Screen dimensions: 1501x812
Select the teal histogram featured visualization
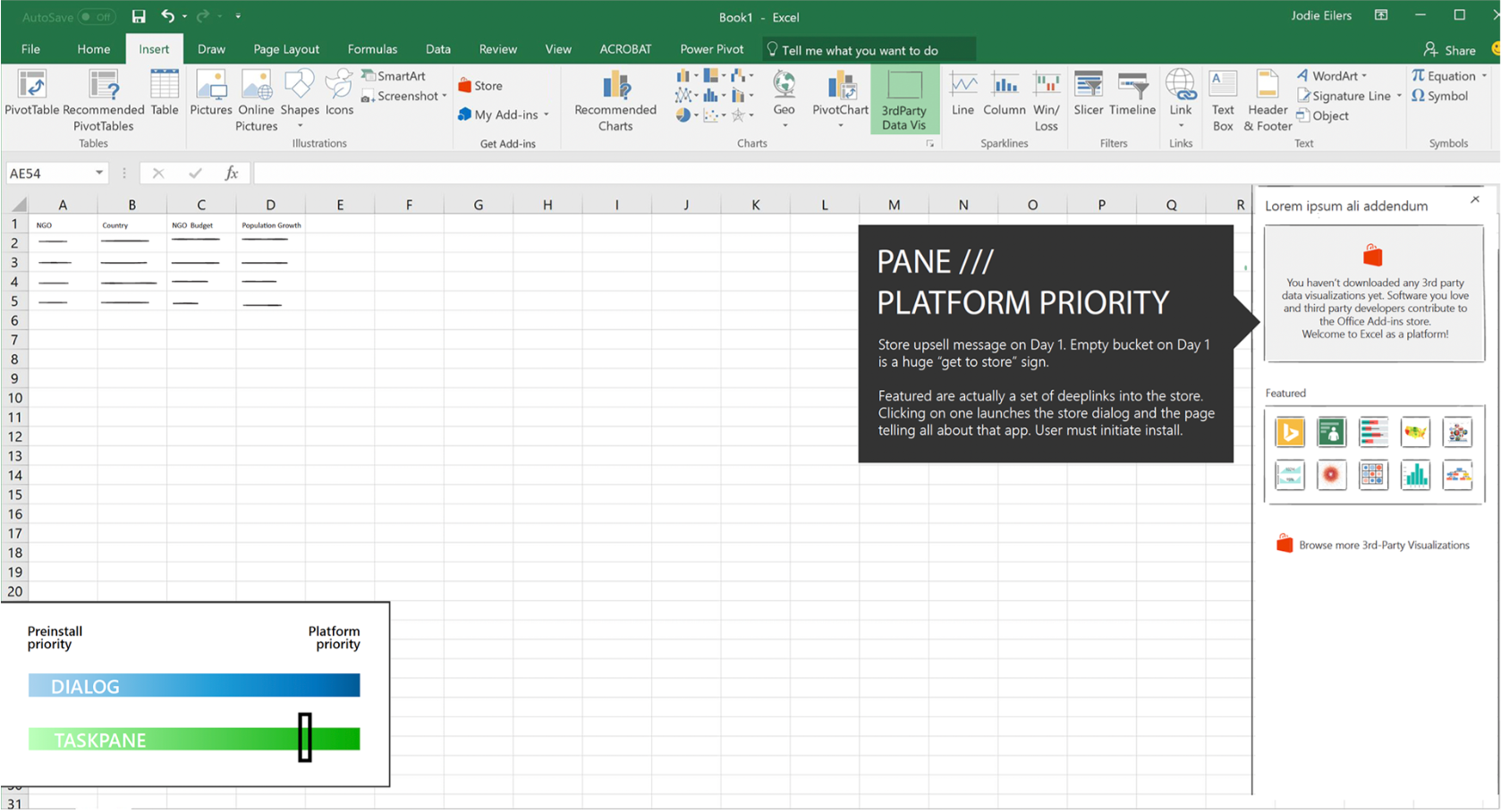pyautogui.click(x=1415, y=474)
